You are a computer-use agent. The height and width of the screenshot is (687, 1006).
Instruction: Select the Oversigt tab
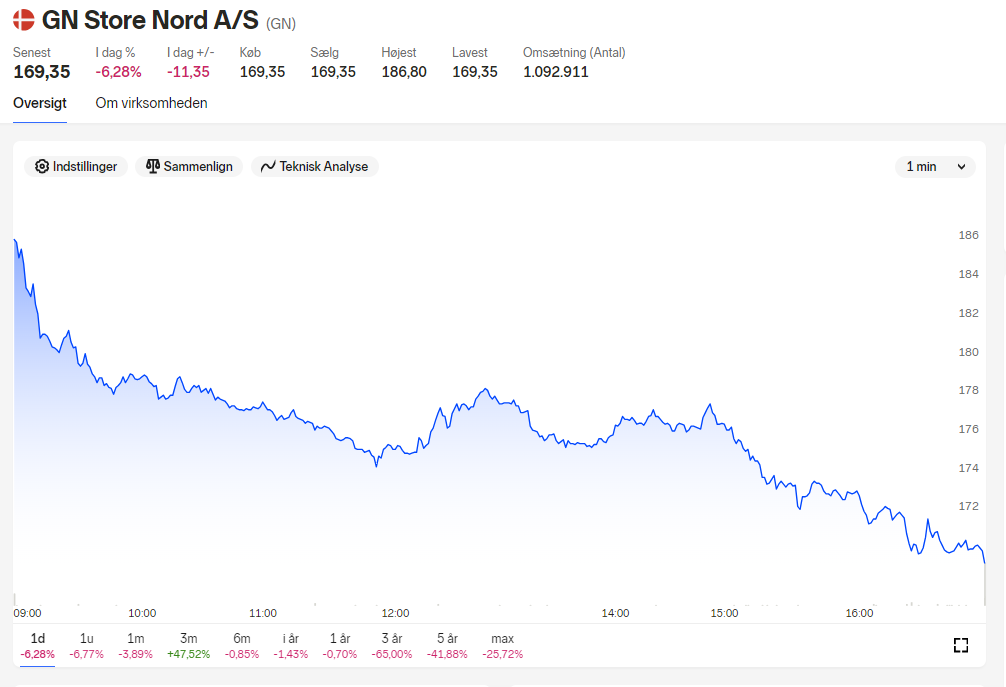point(40,103)
